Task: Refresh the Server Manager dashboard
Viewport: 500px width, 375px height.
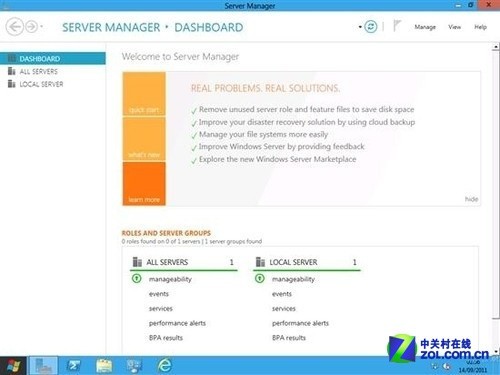Action: pos(371,26)
